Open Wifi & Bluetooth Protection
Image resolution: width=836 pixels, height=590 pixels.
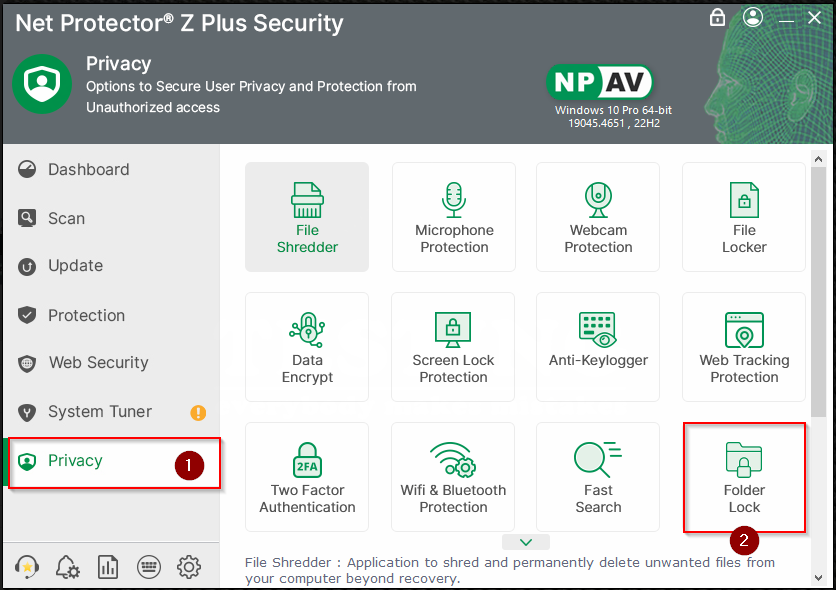[x=453, y=477]
